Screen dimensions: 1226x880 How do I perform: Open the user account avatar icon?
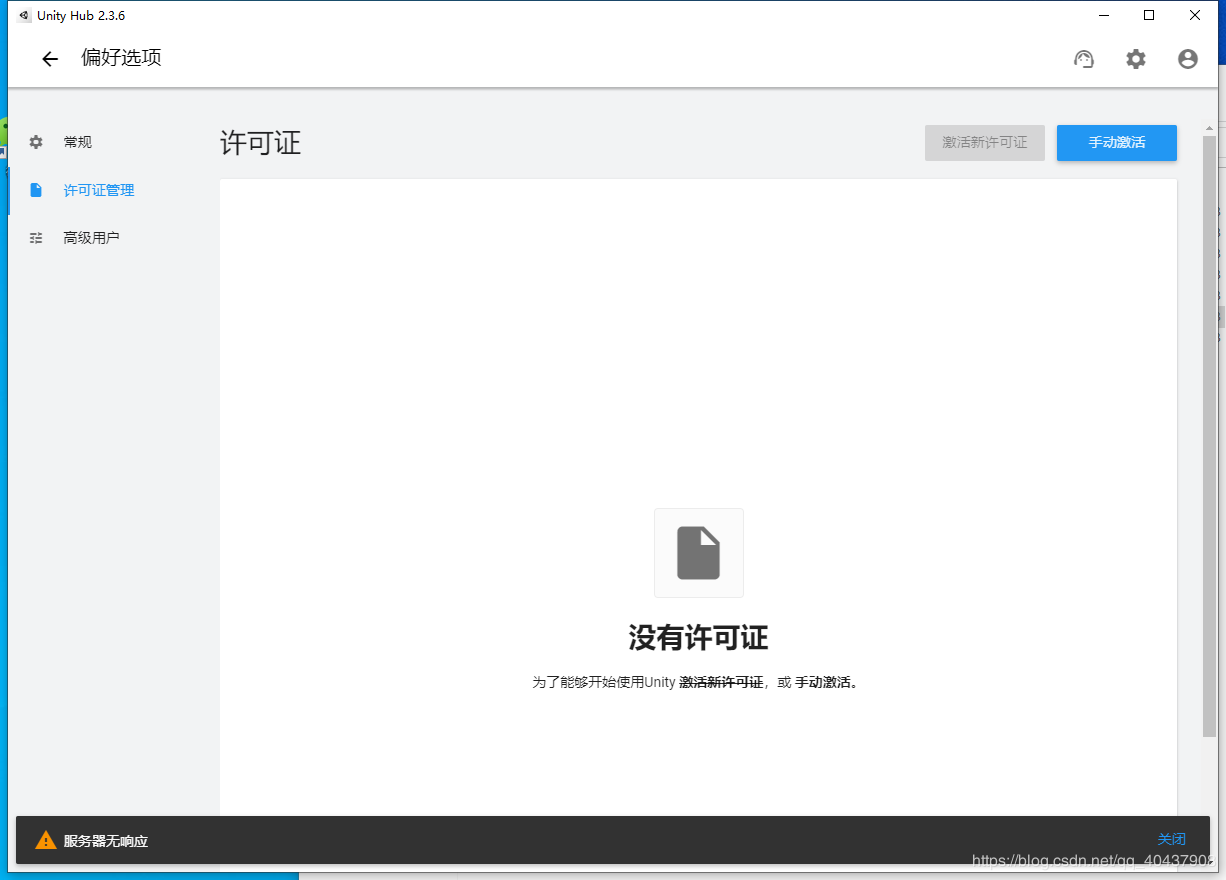tap(1188, 59)
